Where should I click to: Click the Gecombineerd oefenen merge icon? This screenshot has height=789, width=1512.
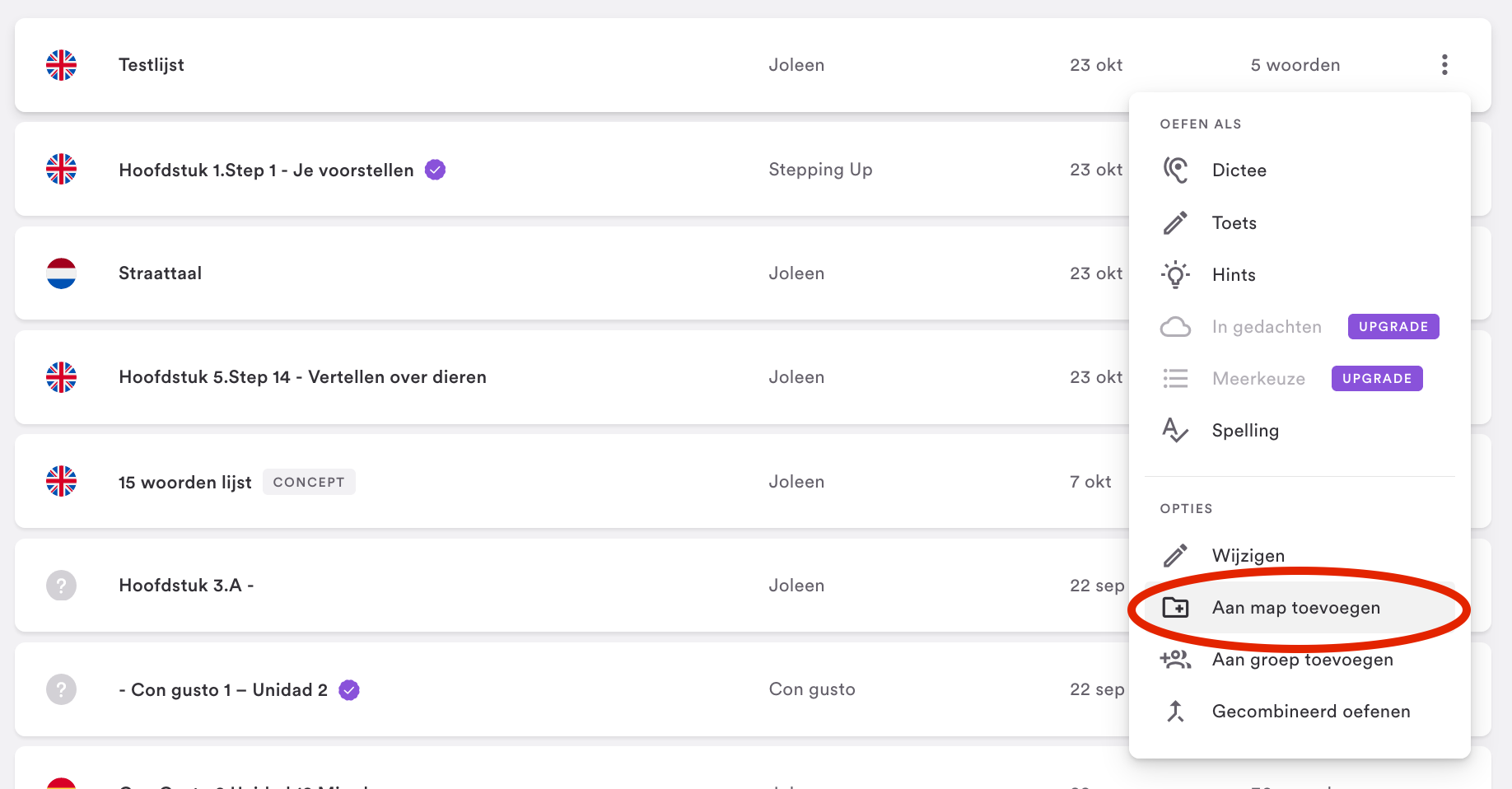pyautogui.click(x=1175, y=712)
